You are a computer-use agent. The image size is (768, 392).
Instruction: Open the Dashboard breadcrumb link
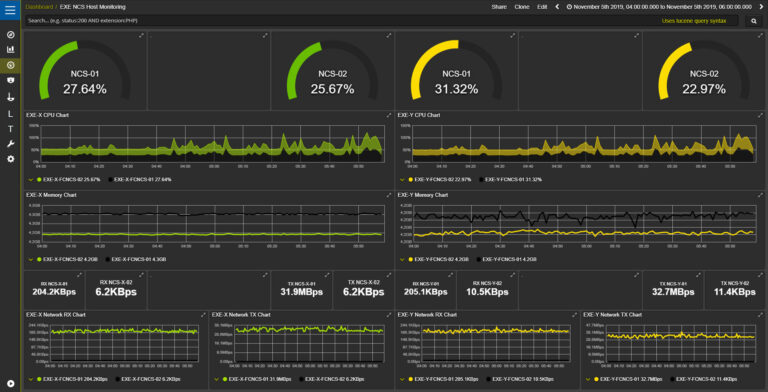tap(39, 7)
